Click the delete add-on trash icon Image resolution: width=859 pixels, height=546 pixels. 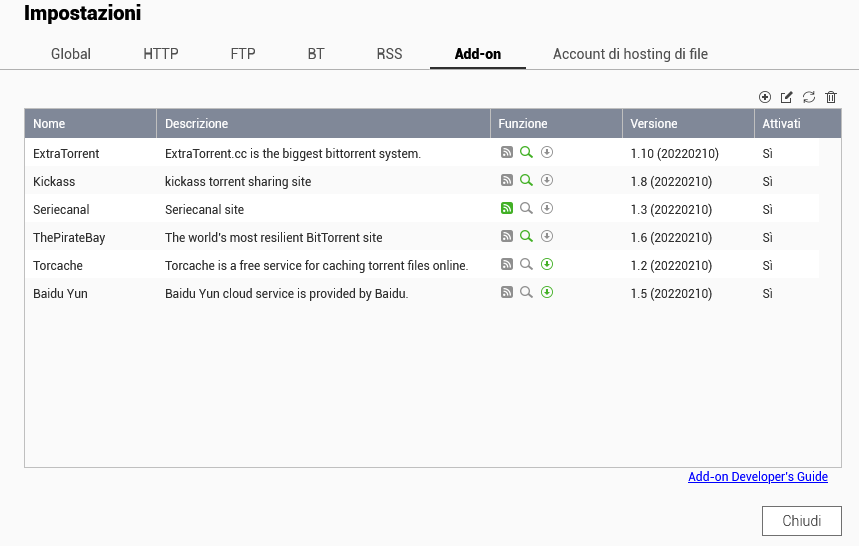pos(831,97)
